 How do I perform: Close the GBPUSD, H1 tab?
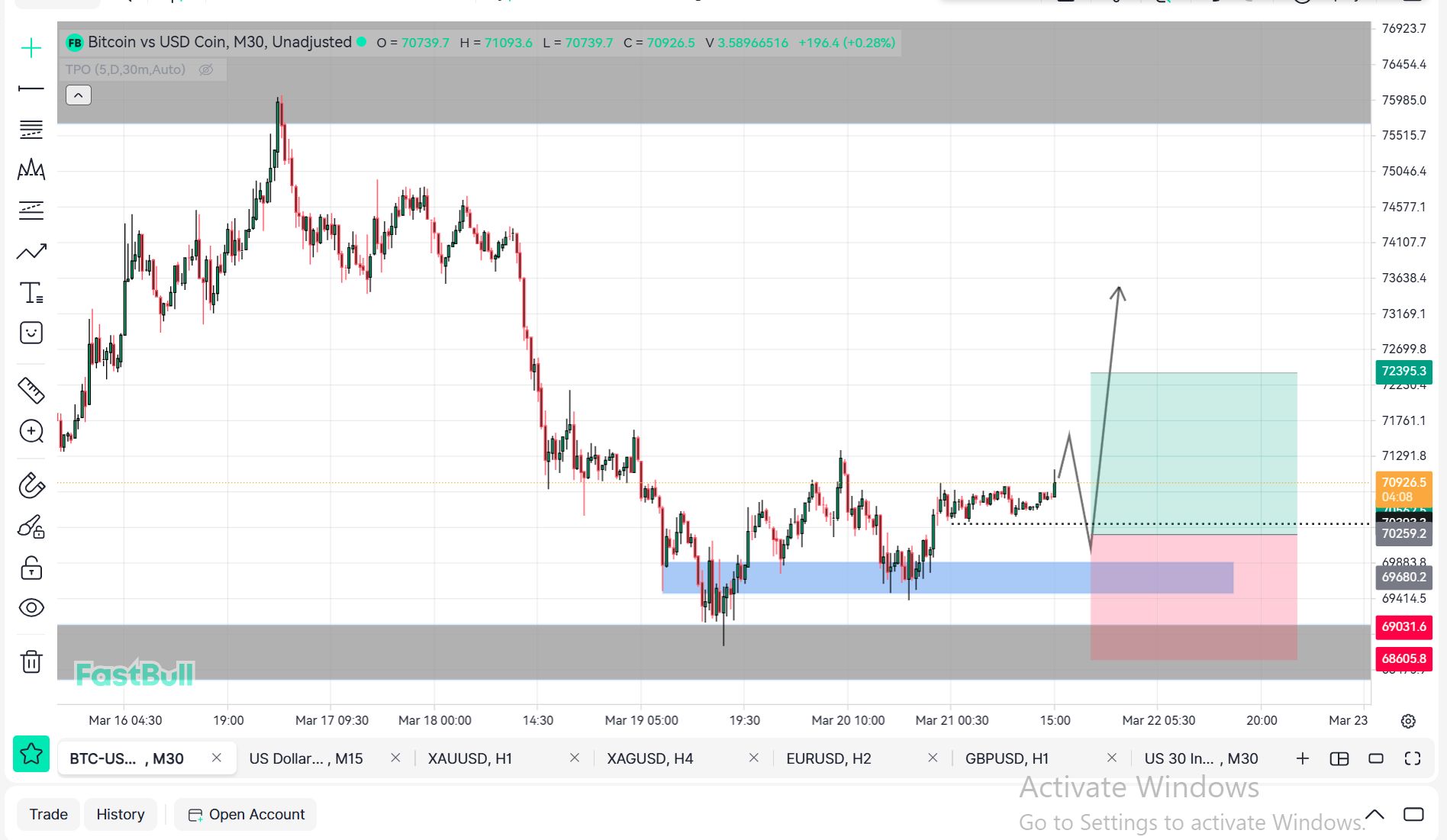click(1112, 758)
